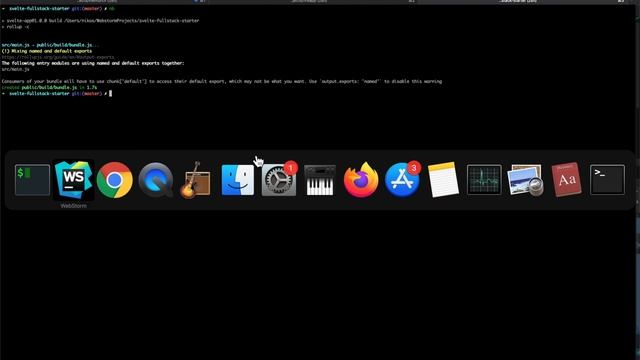Click the 'rollup -c' command line
This screenshot has height=360, width=640.
coord(16,27)
